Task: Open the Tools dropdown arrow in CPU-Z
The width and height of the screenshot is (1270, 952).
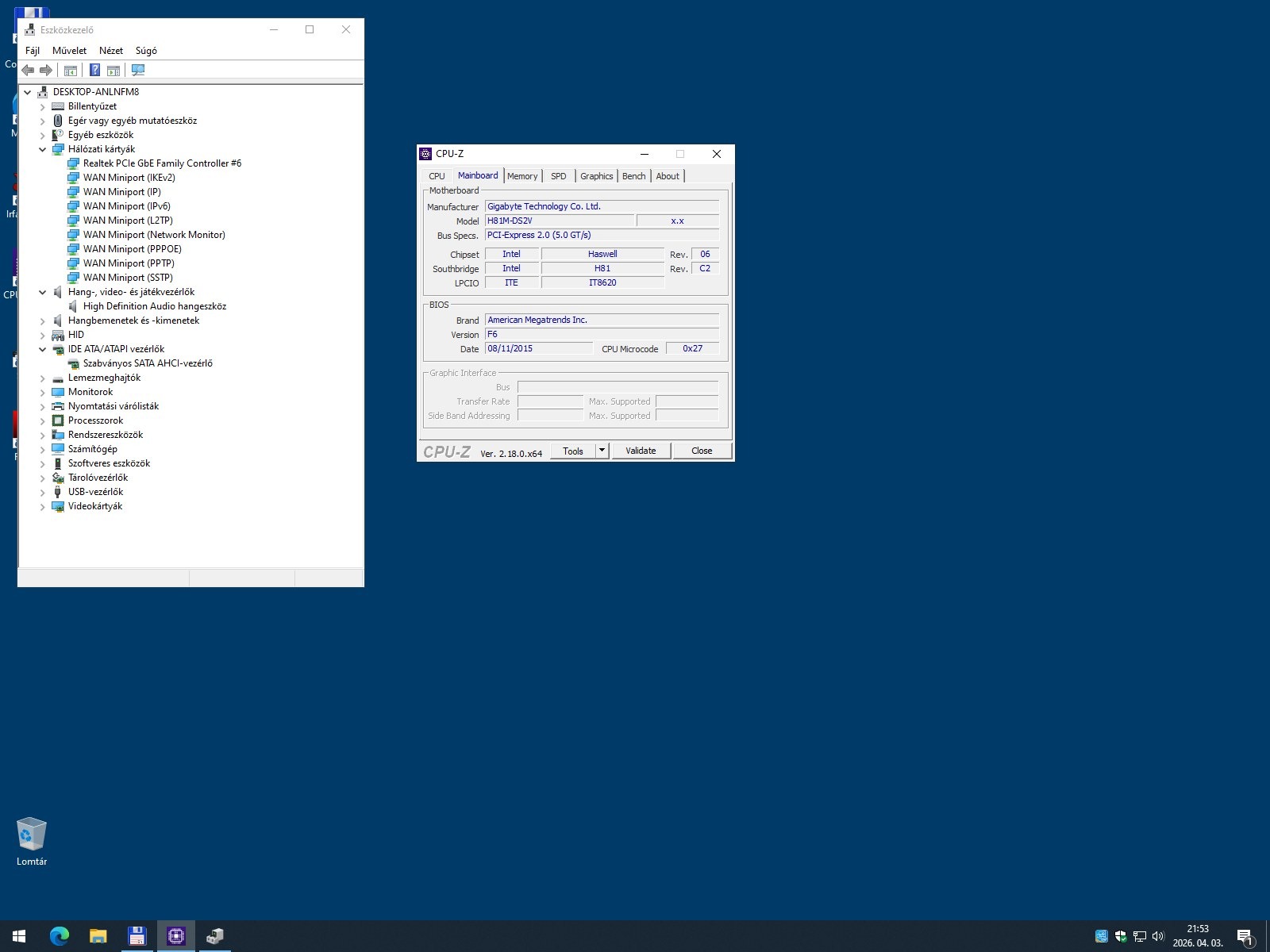Action: (x=602, y=451)
